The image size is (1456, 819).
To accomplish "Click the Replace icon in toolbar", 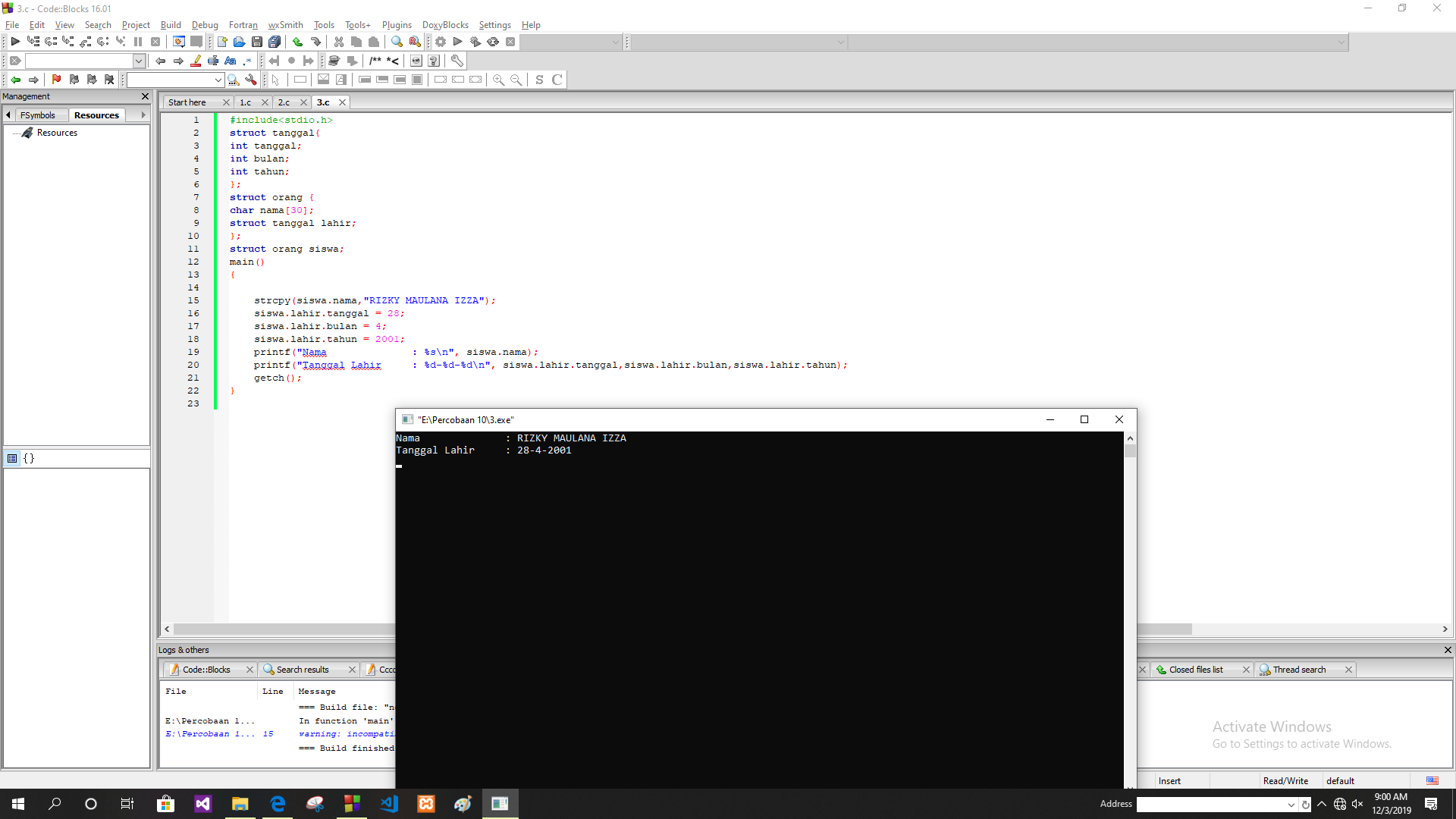I will pyautogui.click(x=415, y=42).
